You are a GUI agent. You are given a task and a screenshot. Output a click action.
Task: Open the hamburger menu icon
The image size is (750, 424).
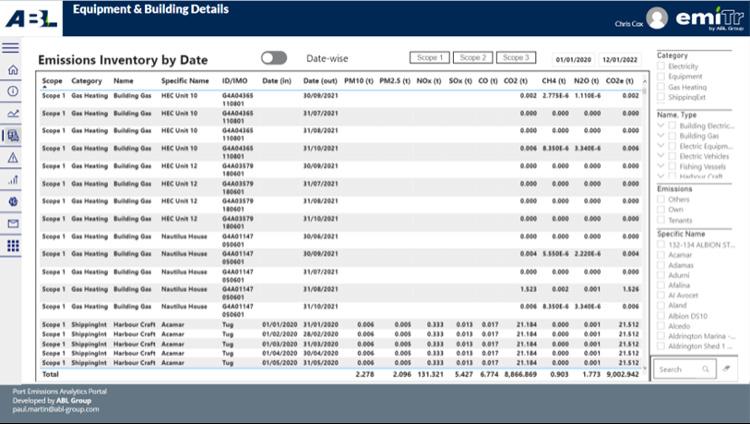point(11,48)
